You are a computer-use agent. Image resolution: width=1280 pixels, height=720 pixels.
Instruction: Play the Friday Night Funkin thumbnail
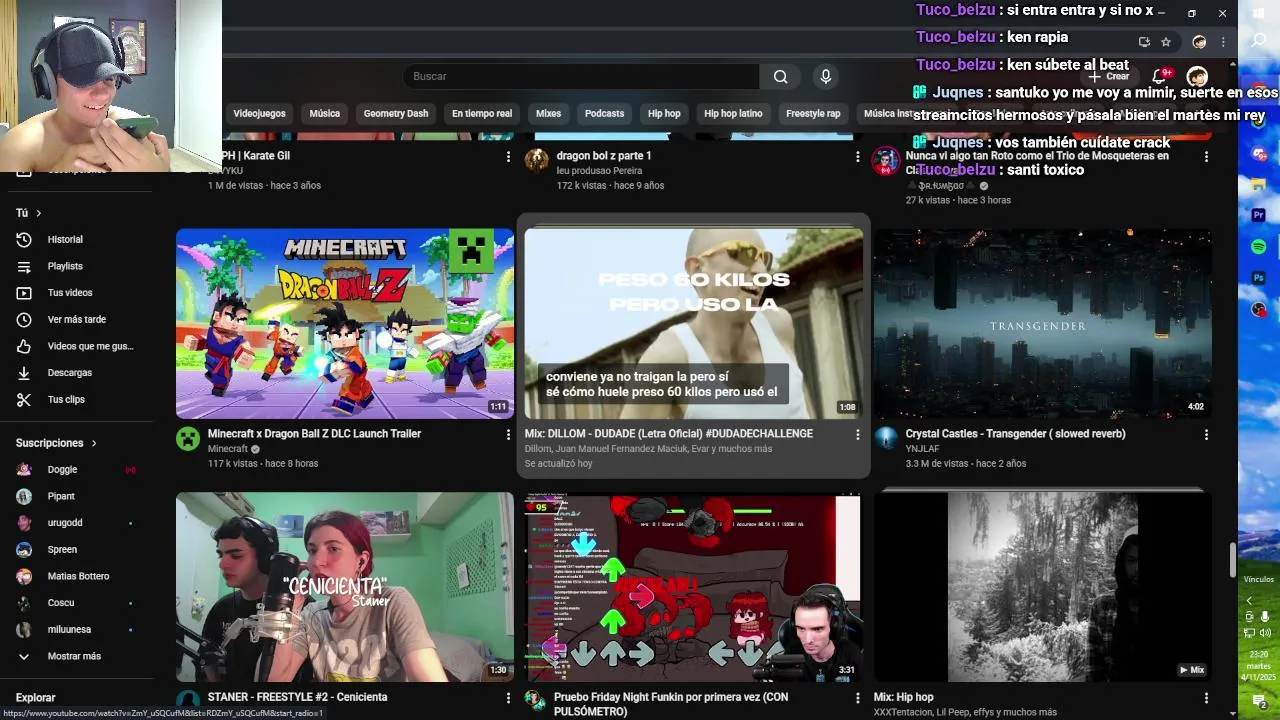point(693,587)
